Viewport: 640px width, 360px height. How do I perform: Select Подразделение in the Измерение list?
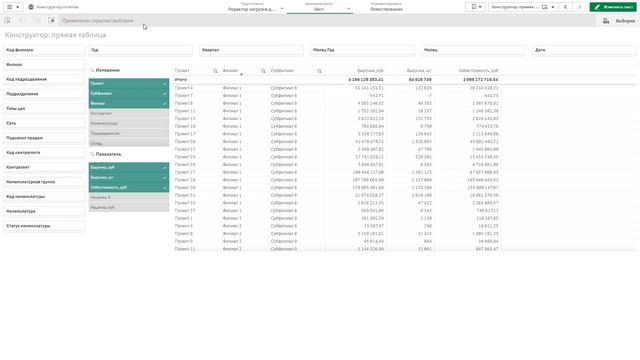[x=129, y=133]
